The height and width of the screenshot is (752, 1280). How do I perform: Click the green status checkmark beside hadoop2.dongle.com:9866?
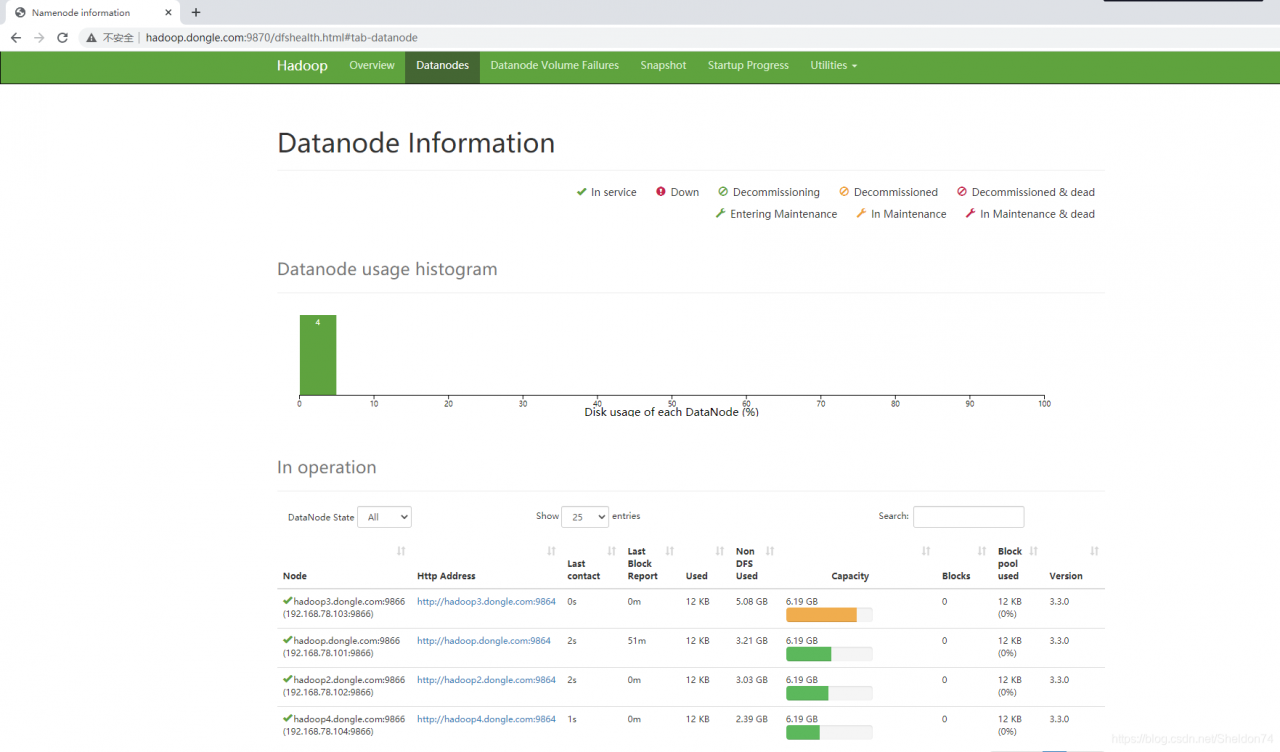(288, 679)
